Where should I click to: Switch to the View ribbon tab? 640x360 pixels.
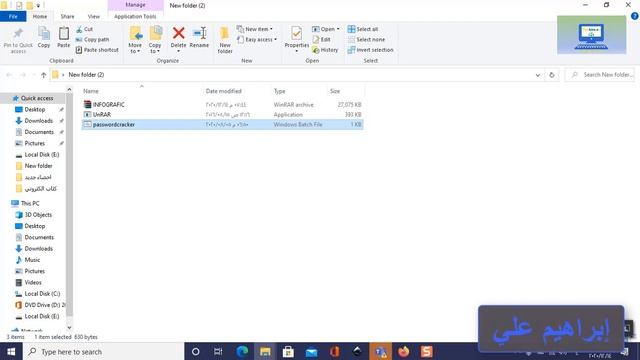93,16
